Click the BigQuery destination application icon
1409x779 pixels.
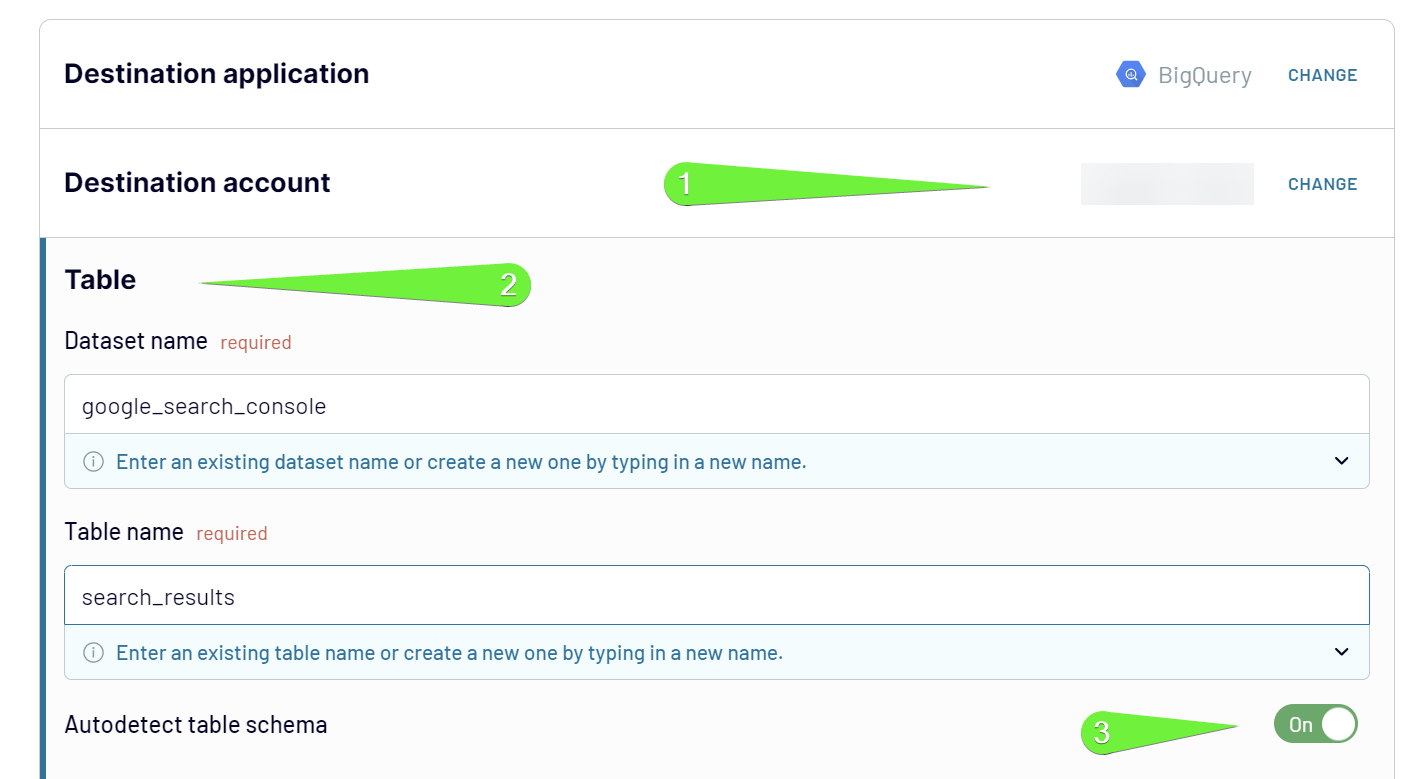tap(1129, 74)
